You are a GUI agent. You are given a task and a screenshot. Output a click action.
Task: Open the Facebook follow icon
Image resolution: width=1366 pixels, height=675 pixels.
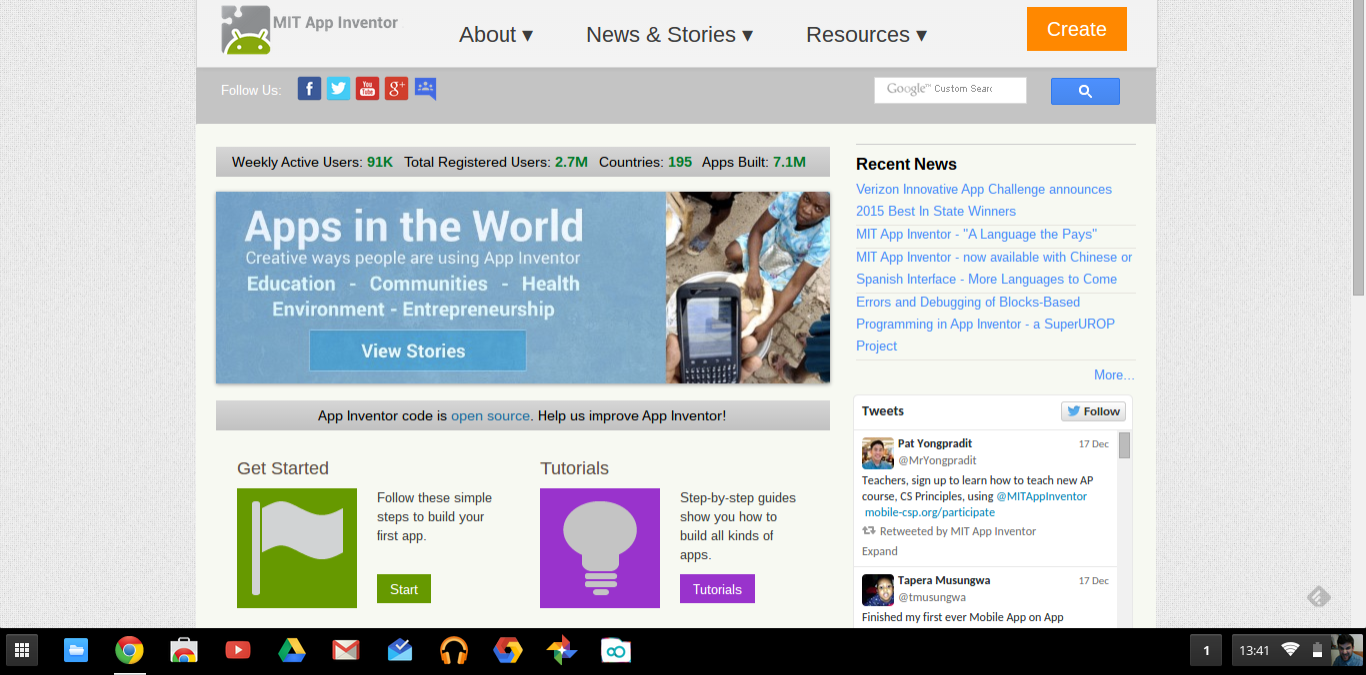click(310, 89)
